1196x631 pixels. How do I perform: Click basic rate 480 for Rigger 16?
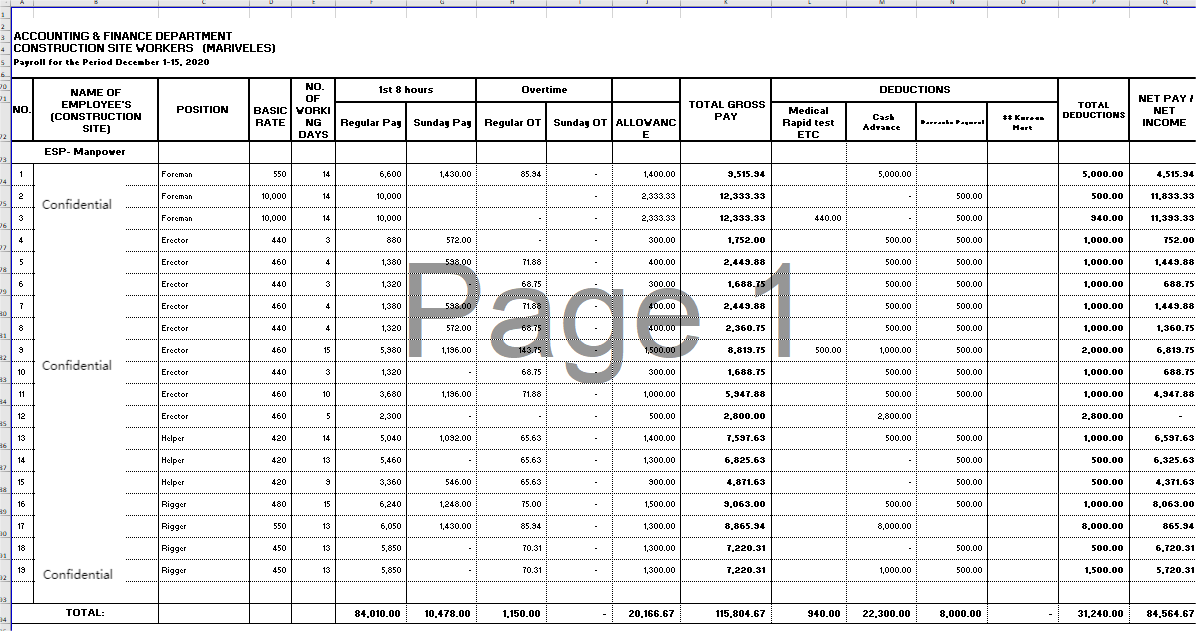coord(278,504)
